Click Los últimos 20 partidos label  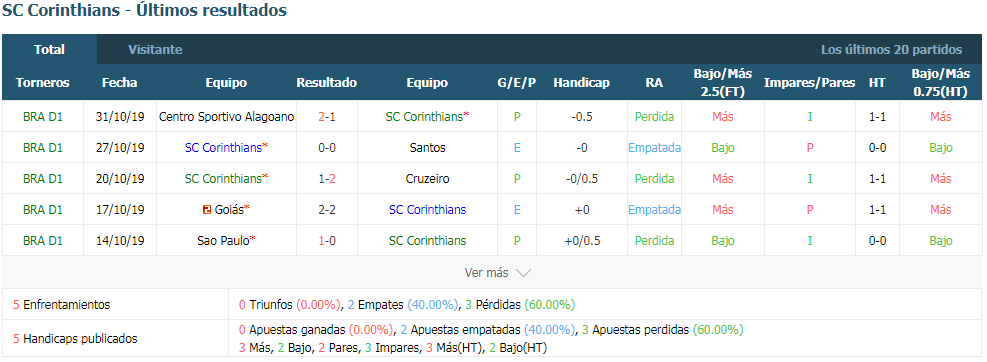891,49
